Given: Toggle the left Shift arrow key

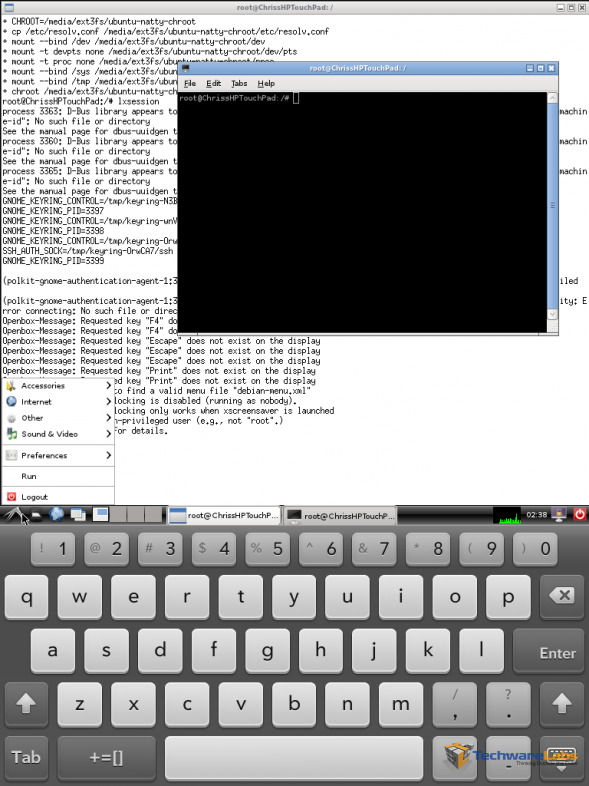Looking at the screenshot, I should pyautogui.click(x=26, y=704).
